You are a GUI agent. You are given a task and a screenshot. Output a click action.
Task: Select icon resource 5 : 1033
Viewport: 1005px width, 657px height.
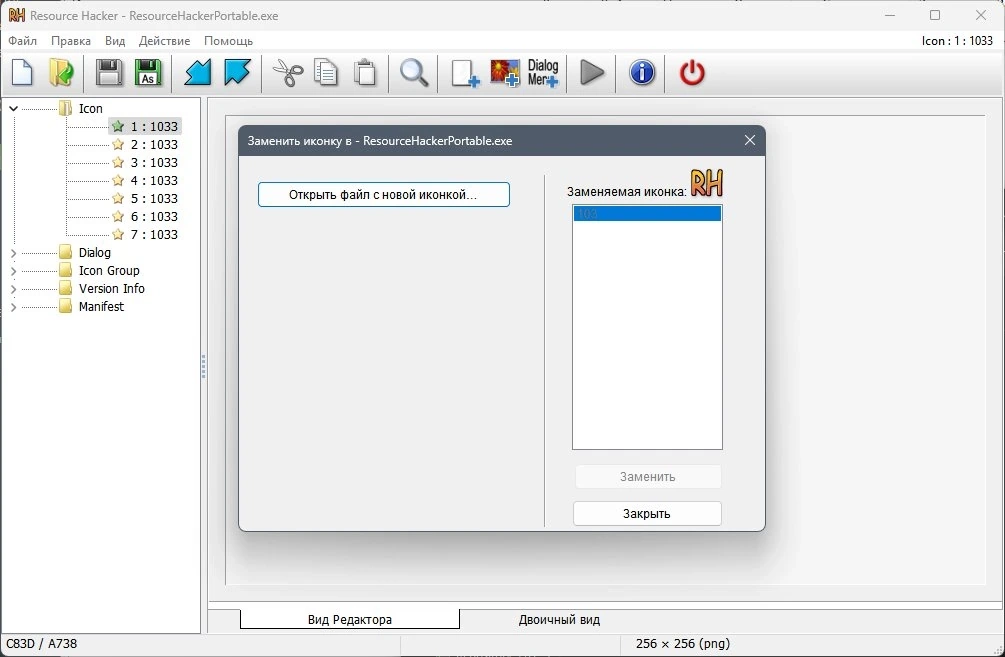tap(154, 198)
